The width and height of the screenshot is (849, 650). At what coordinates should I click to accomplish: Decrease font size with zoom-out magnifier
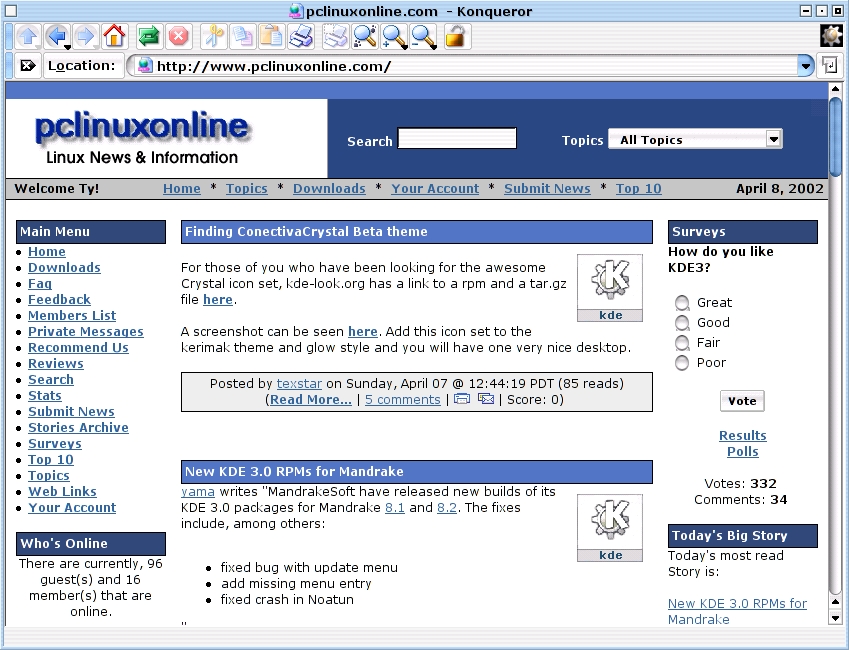(x=422, y=36)
